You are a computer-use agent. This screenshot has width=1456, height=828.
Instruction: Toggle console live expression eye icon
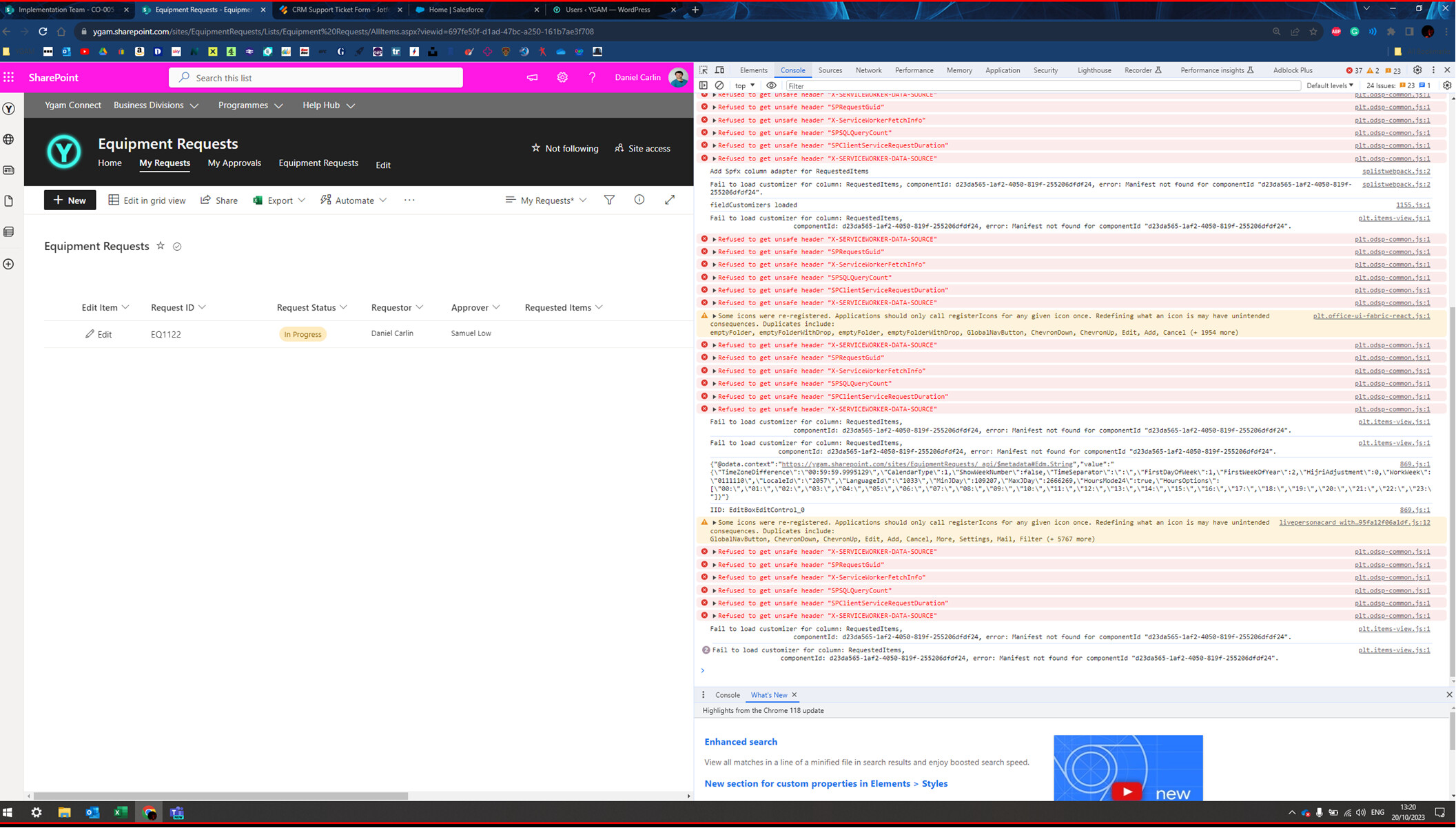[771, 85]
